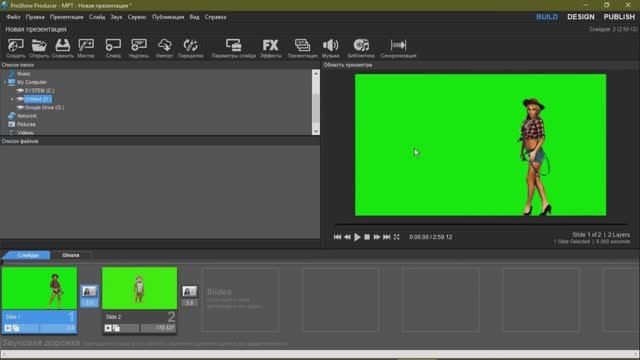Open the Вид menu
640x360 pixels.
click(x=194, y=17)
